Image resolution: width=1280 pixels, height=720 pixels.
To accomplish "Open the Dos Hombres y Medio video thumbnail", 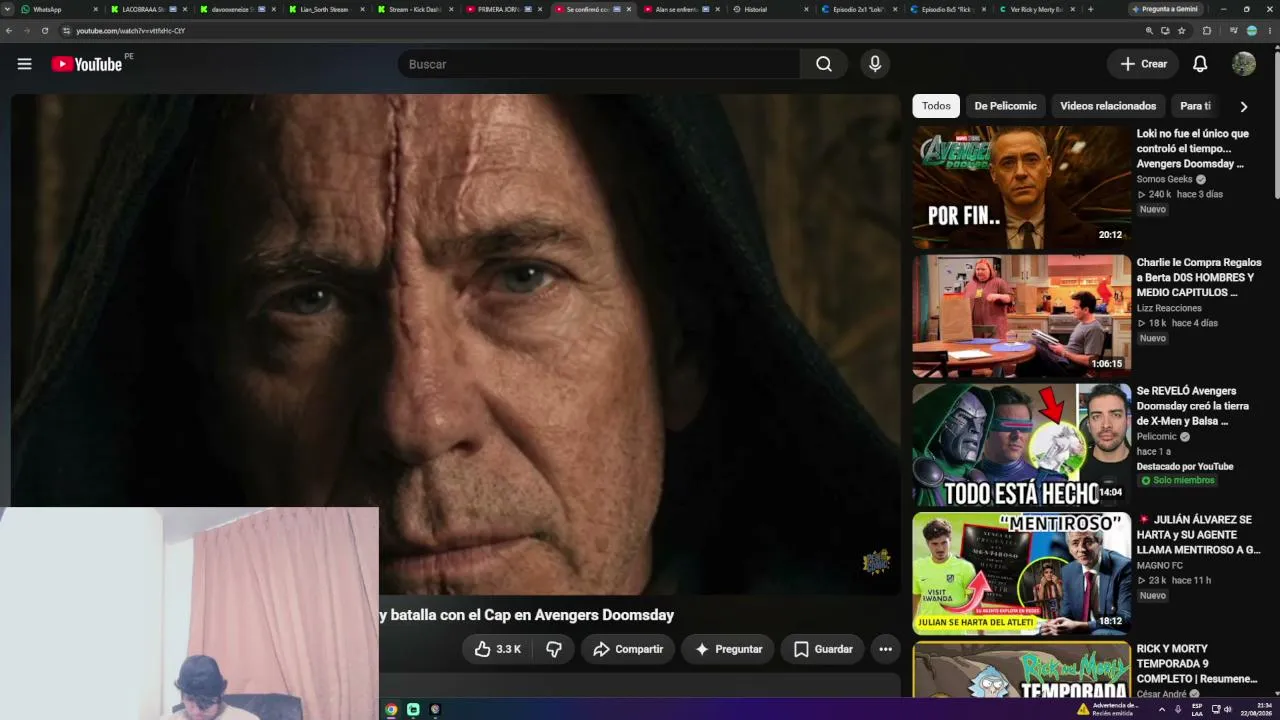I will [1021, 316].
